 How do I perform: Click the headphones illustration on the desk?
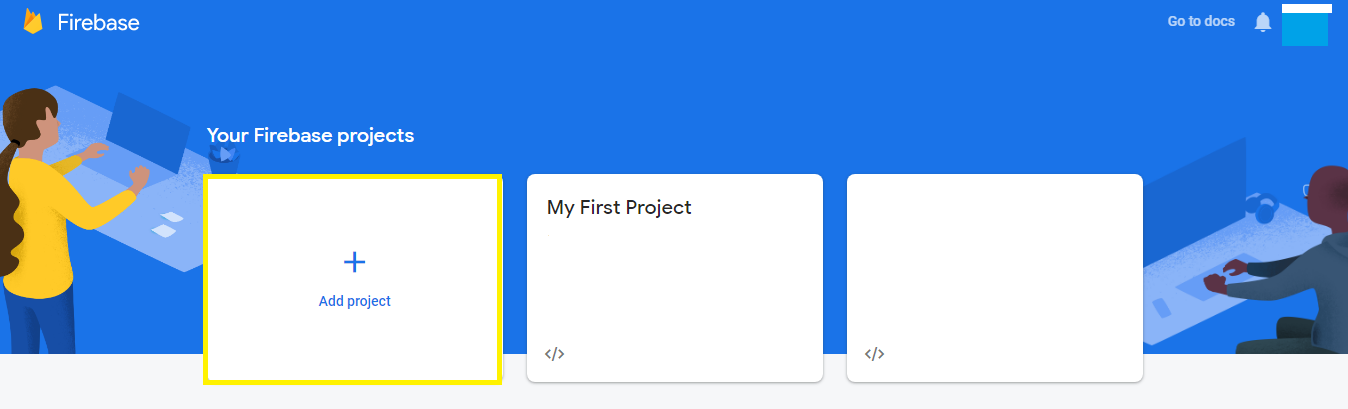pyautogui.click(x=1263, y=209)
